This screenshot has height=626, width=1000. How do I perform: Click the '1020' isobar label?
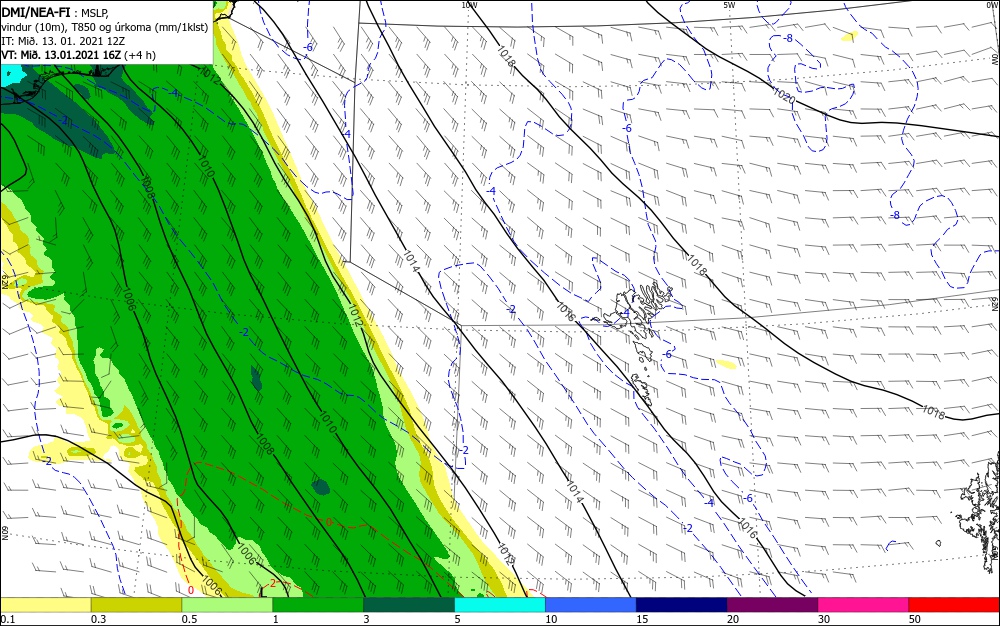[x=784, y=96]
